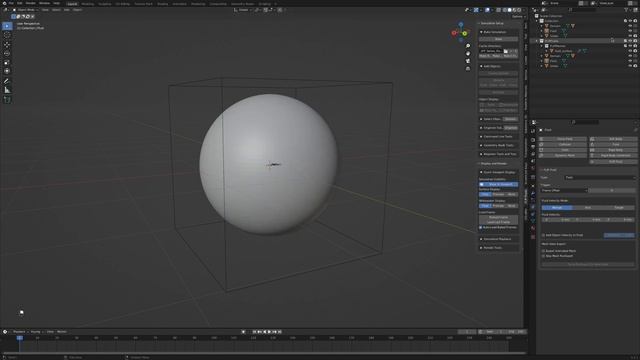Click the timeline play button
Viewport: 640px width, 360px height.
269,332
